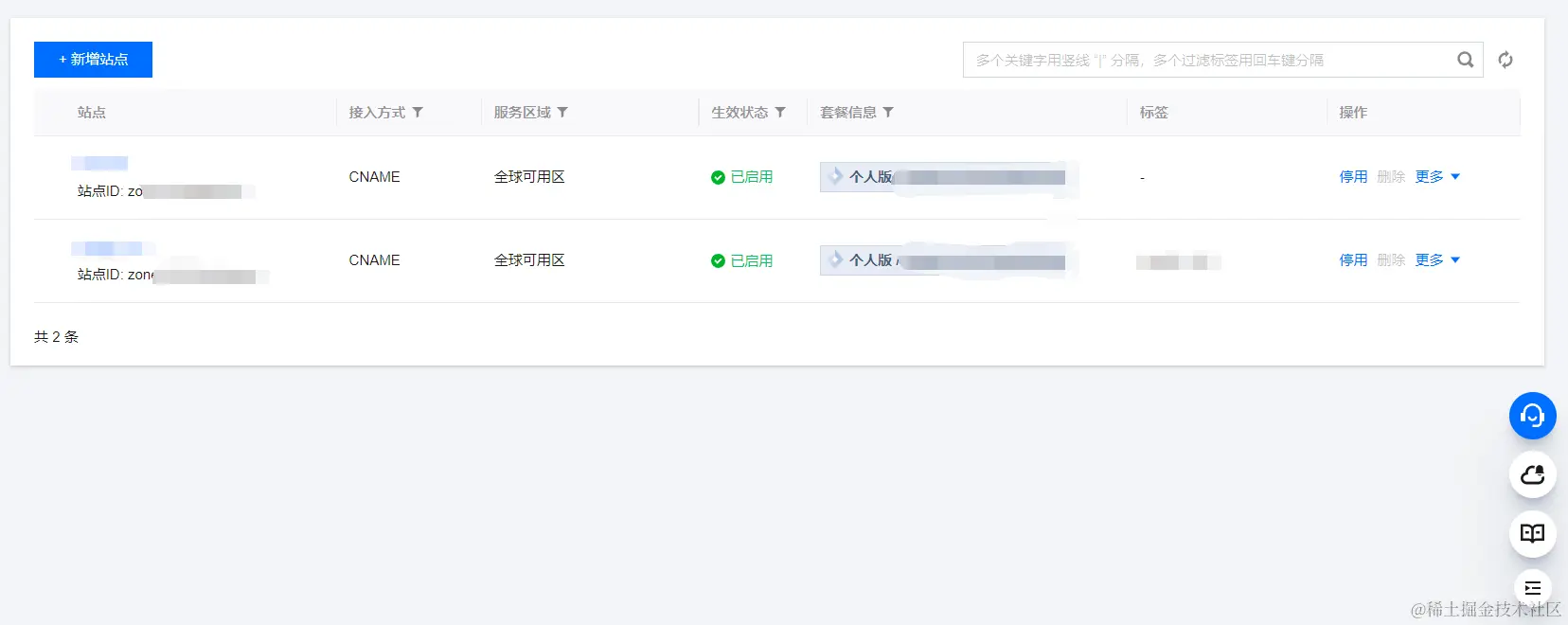The image size is (1568, 625).
Task: Click the first row's blurred site name link
Action: [x=99, y=163]
